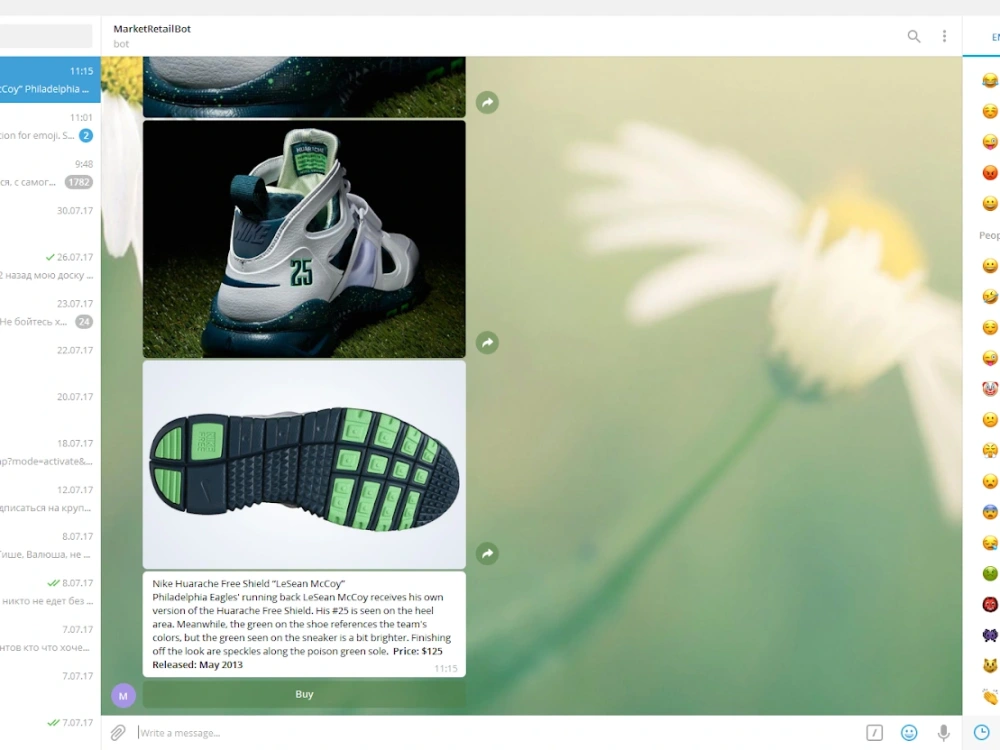This screenshot has width=1000, height=750.
Task: Start voice recording with microphone icon
Action: tap(943, 733)
